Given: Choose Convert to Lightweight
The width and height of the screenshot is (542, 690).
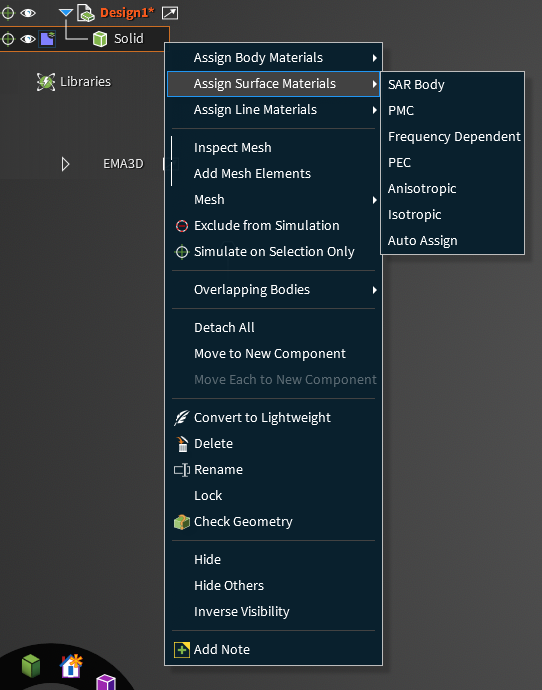Looking at the screenshot, I should click(x=273, y=418).
